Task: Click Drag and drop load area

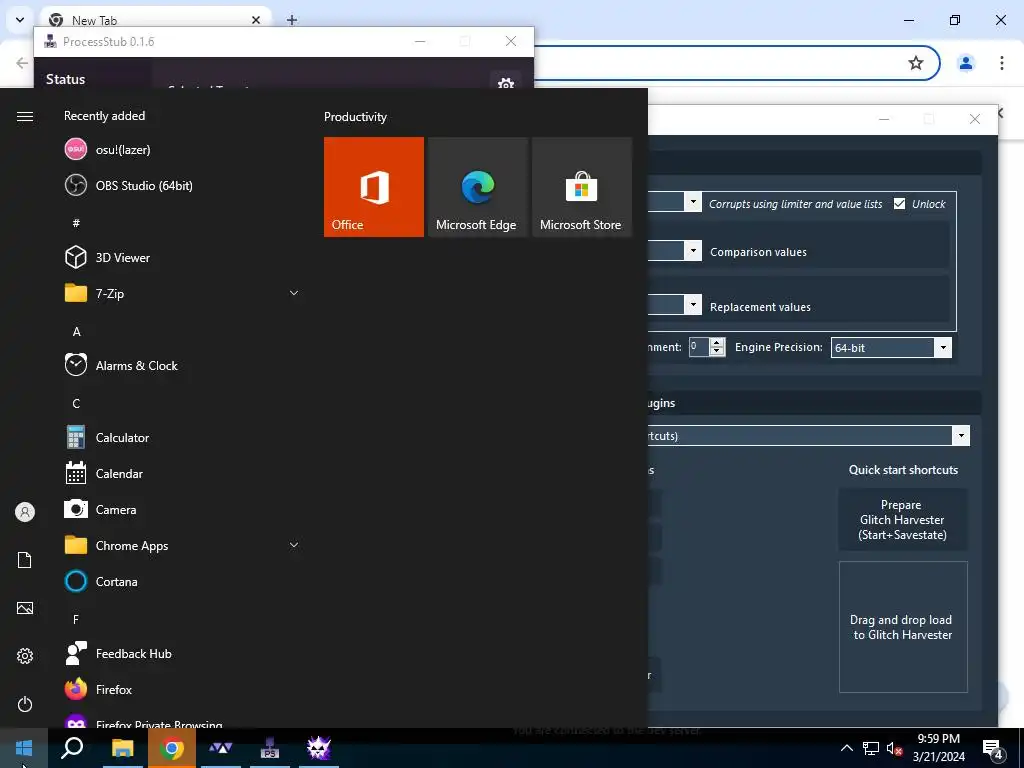Action: [x=903, y=627]
